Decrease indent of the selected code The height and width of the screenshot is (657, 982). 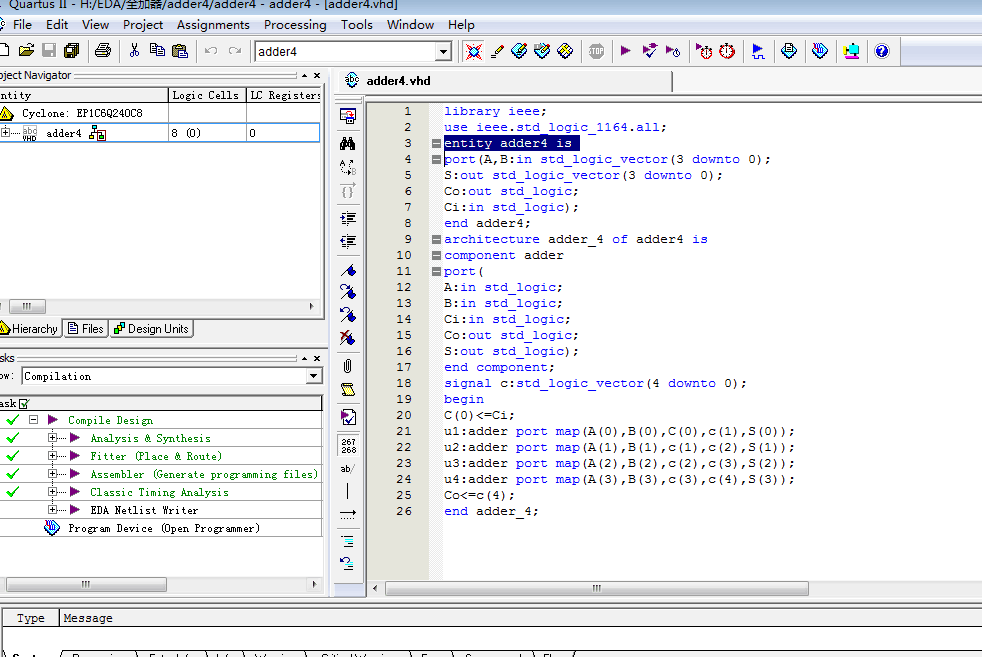pyautogui.click(x=348, y=241)
